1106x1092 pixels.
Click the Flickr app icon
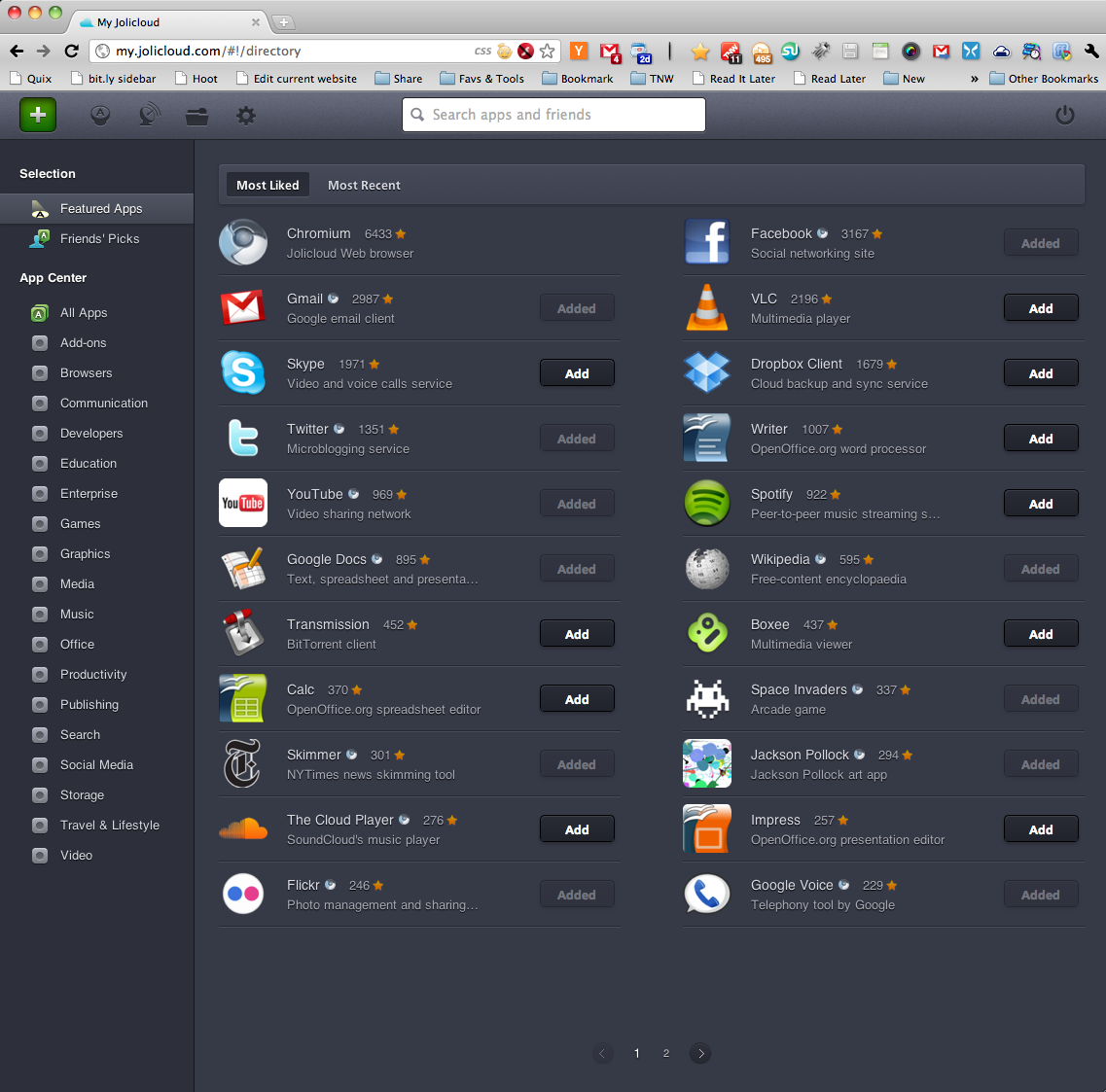(243, 894)
